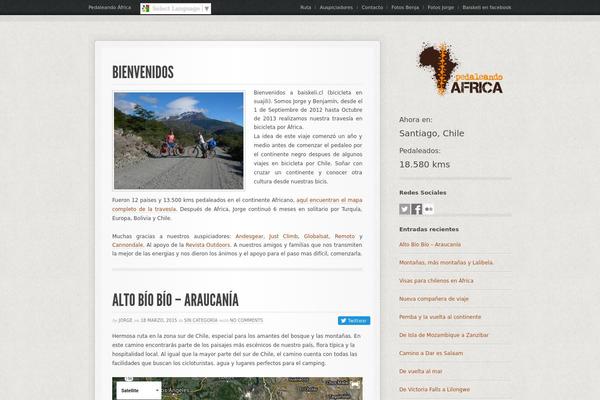Open recent entry Alto Bío Bío – Araucanía
Screen dimensions: 600x400
coord(430,244)
